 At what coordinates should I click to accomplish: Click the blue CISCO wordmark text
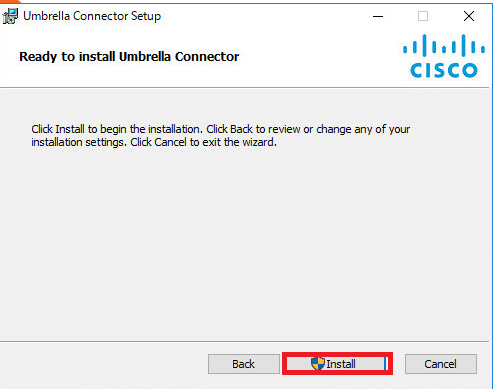(444, 70)
